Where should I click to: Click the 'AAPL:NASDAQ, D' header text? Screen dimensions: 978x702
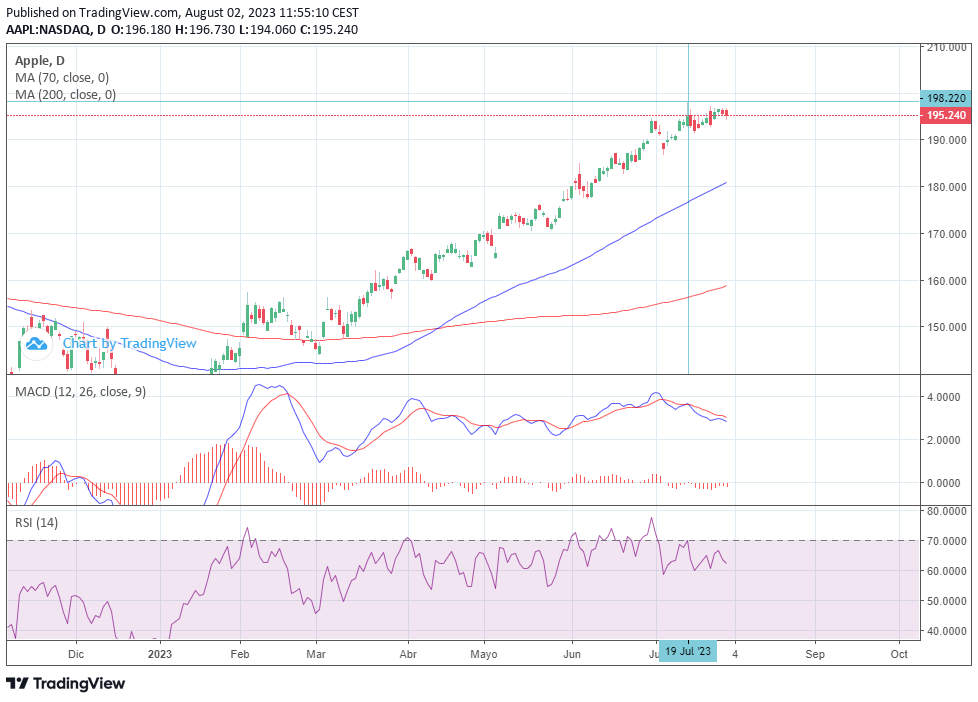pos(56,29)
